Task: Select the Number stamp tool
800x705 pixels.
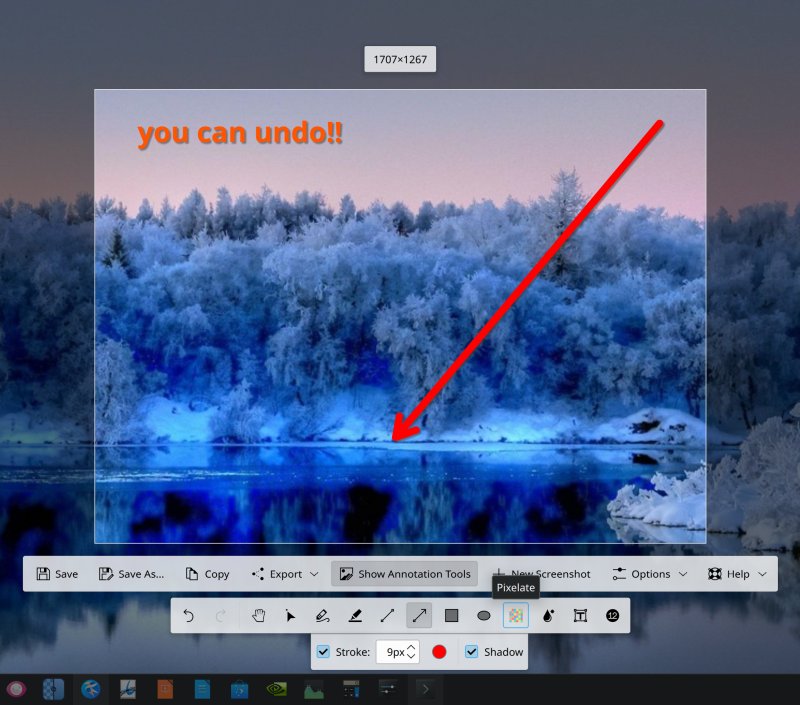Action: click(x=613, y=616)
